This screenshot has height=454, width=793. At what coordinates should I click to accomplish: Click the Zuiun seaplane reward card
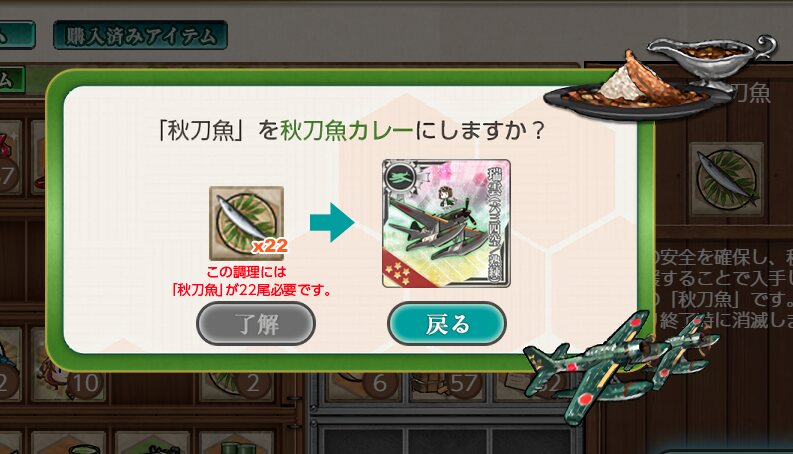pos(446,223)
